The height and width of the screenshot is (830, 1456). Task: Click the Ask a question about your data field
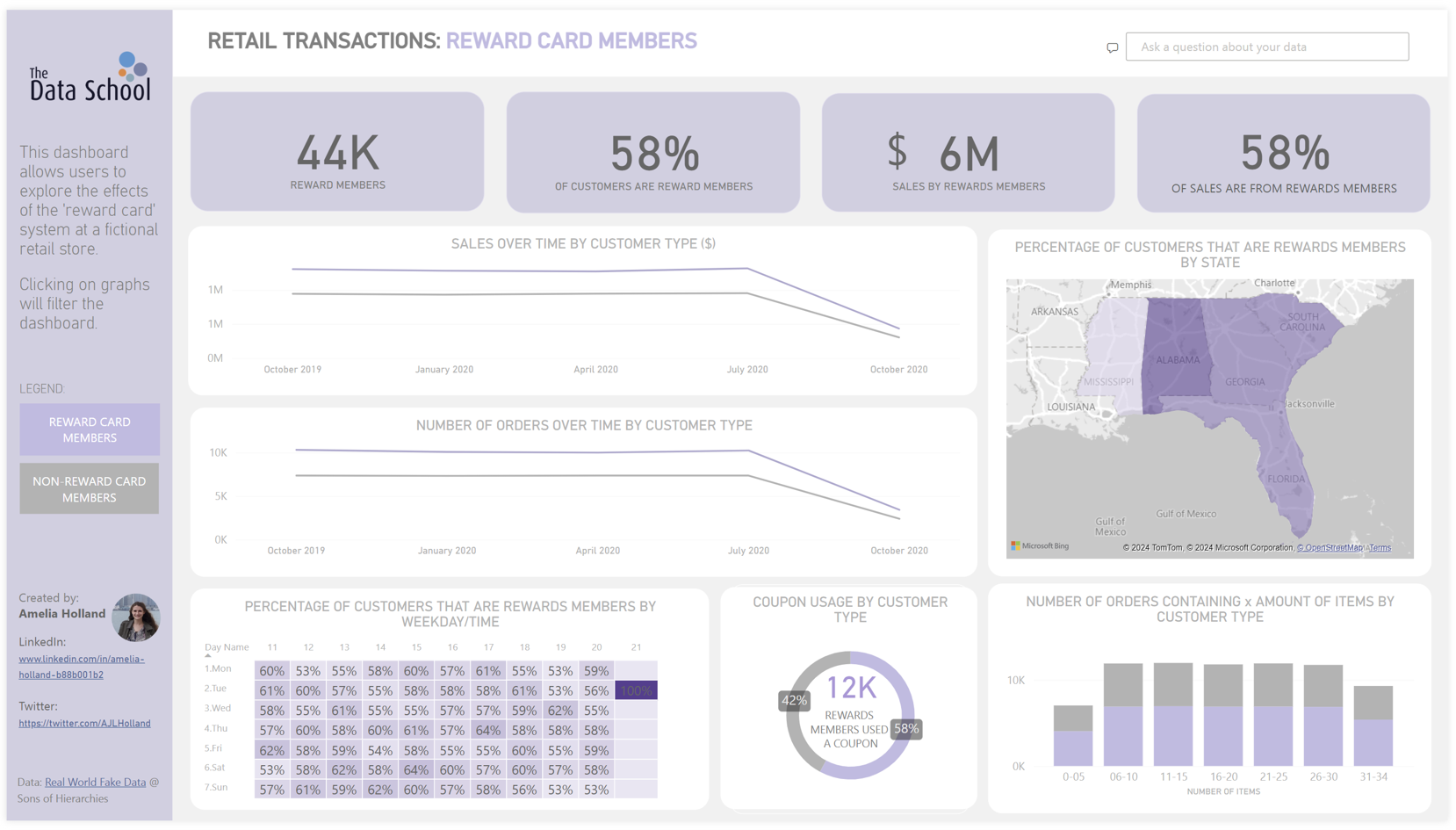[1267, 47]
